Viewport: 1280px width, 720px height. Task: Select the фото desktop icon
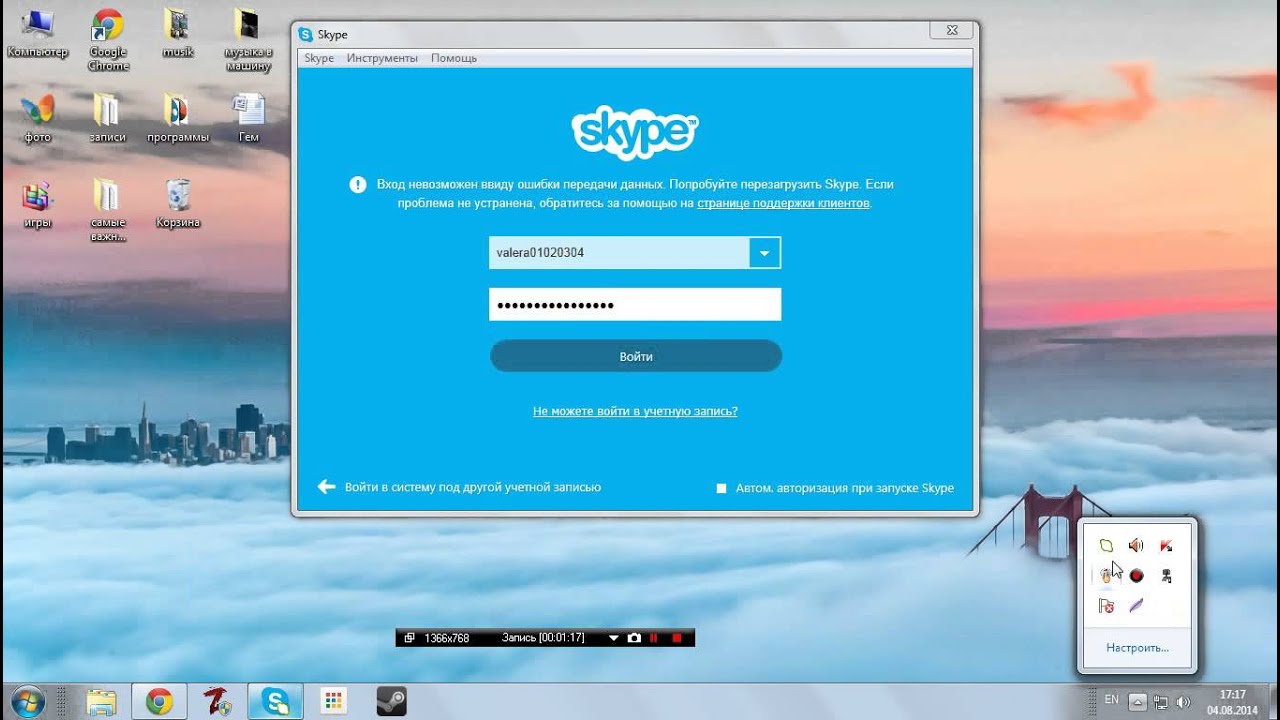pyautogui.click(x=37, y=119)
